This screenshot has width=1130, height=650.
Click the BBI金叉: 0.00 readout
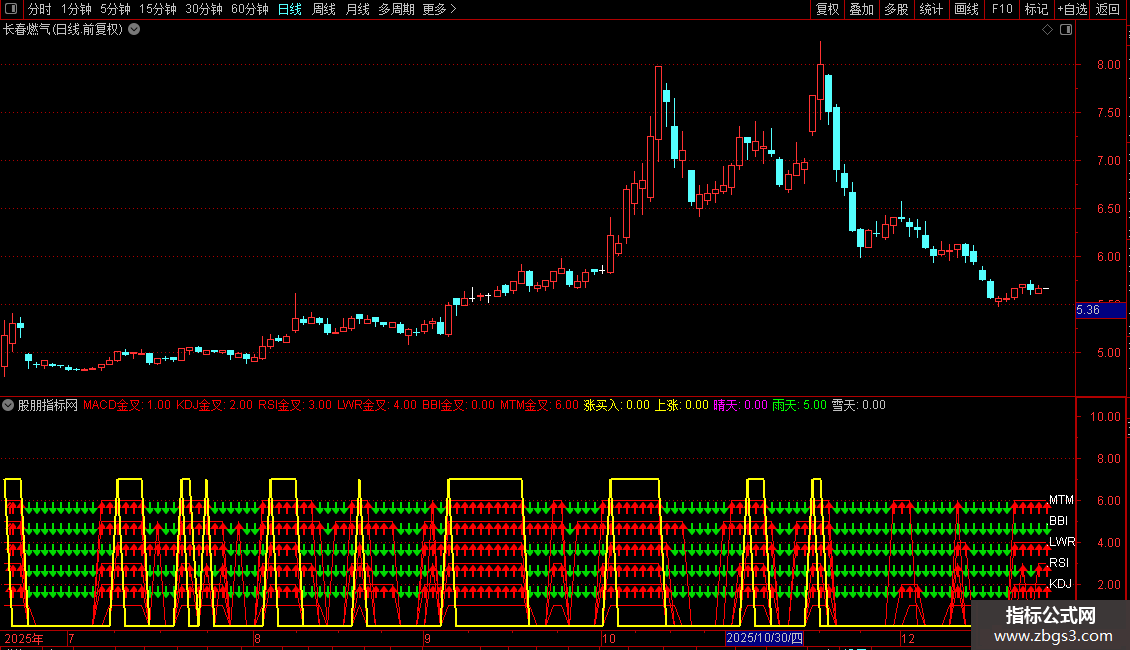point(458,405)
